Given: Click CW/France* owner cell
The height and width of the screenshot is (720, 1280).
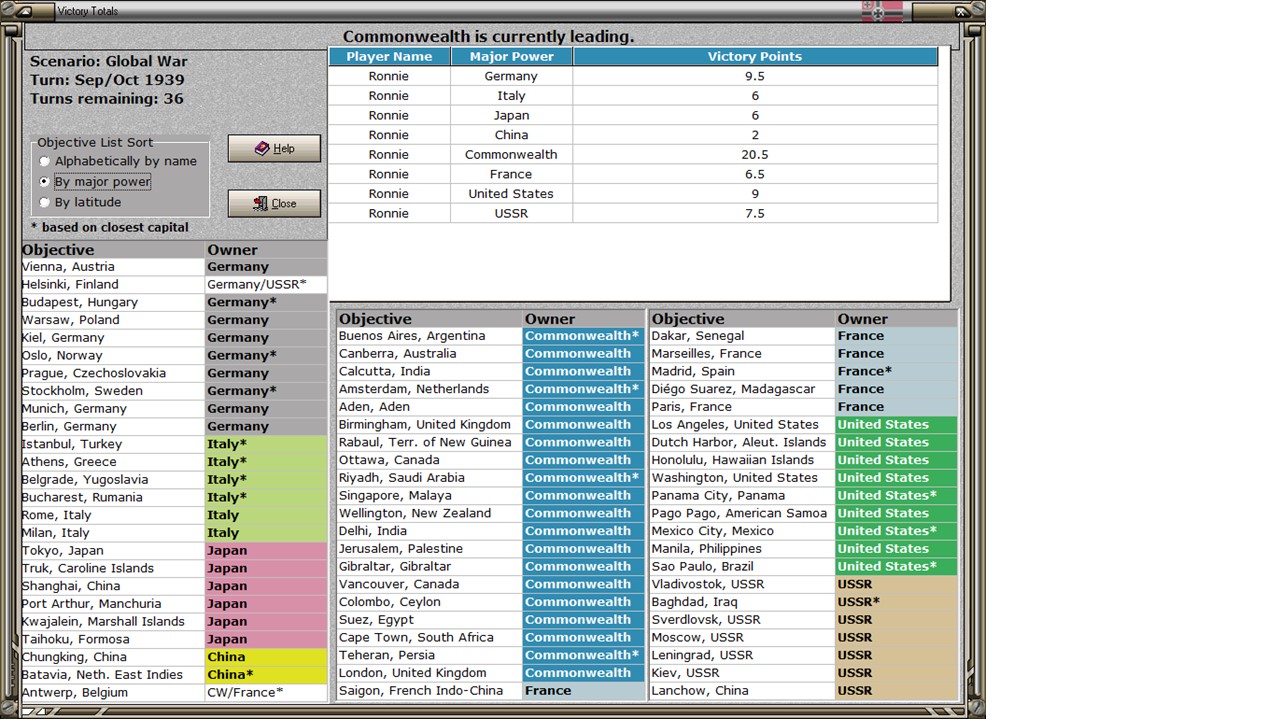Looking at the screenshot, I should [x=266, y=692].
